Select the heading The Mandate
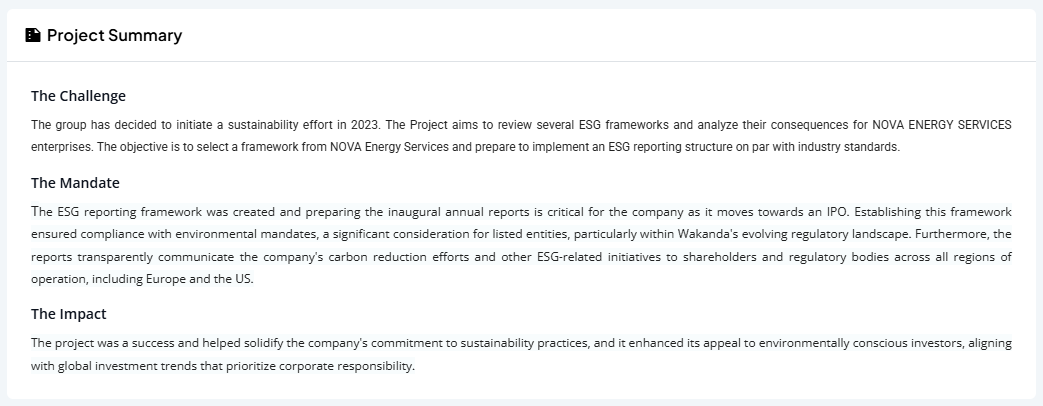This screenshot has height=406, width=1043. (75, 183)
